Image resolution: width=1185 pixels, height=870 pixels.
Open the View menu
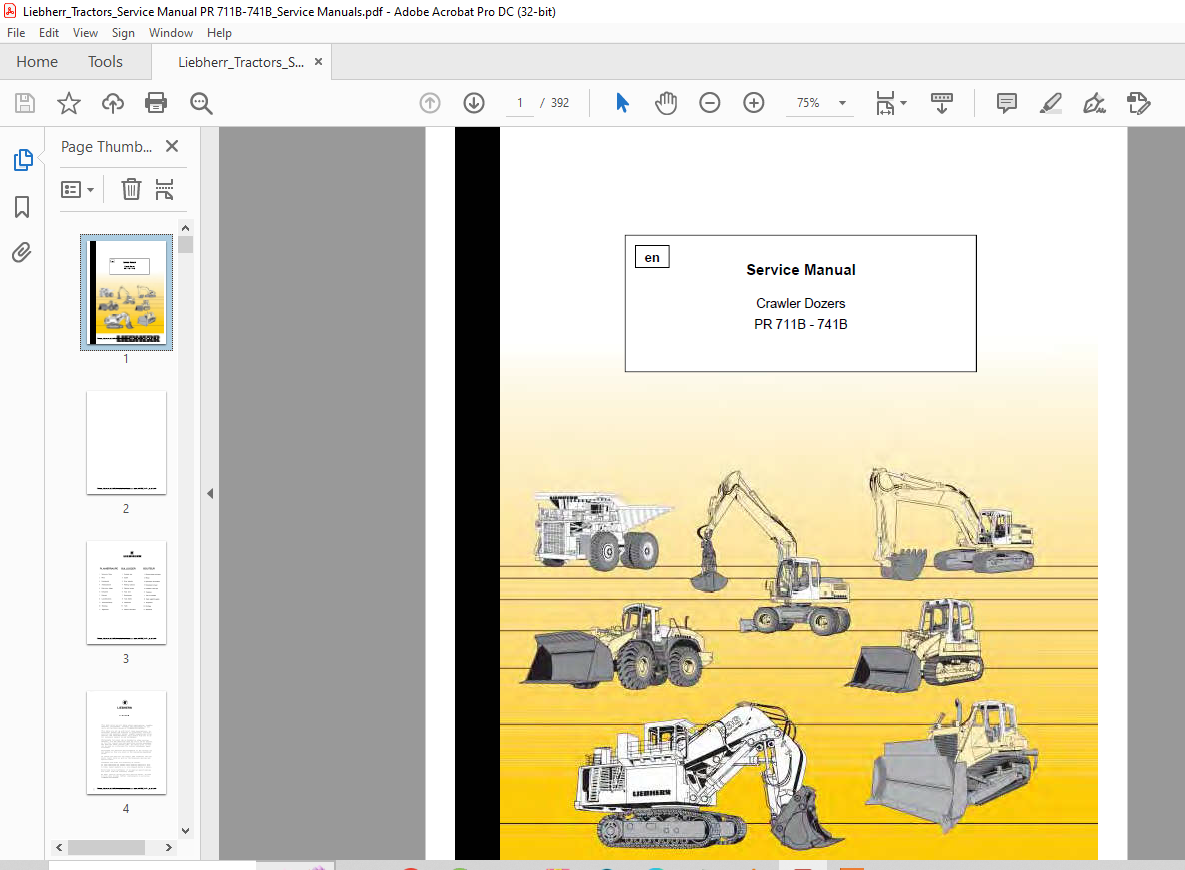click(85, 33)
